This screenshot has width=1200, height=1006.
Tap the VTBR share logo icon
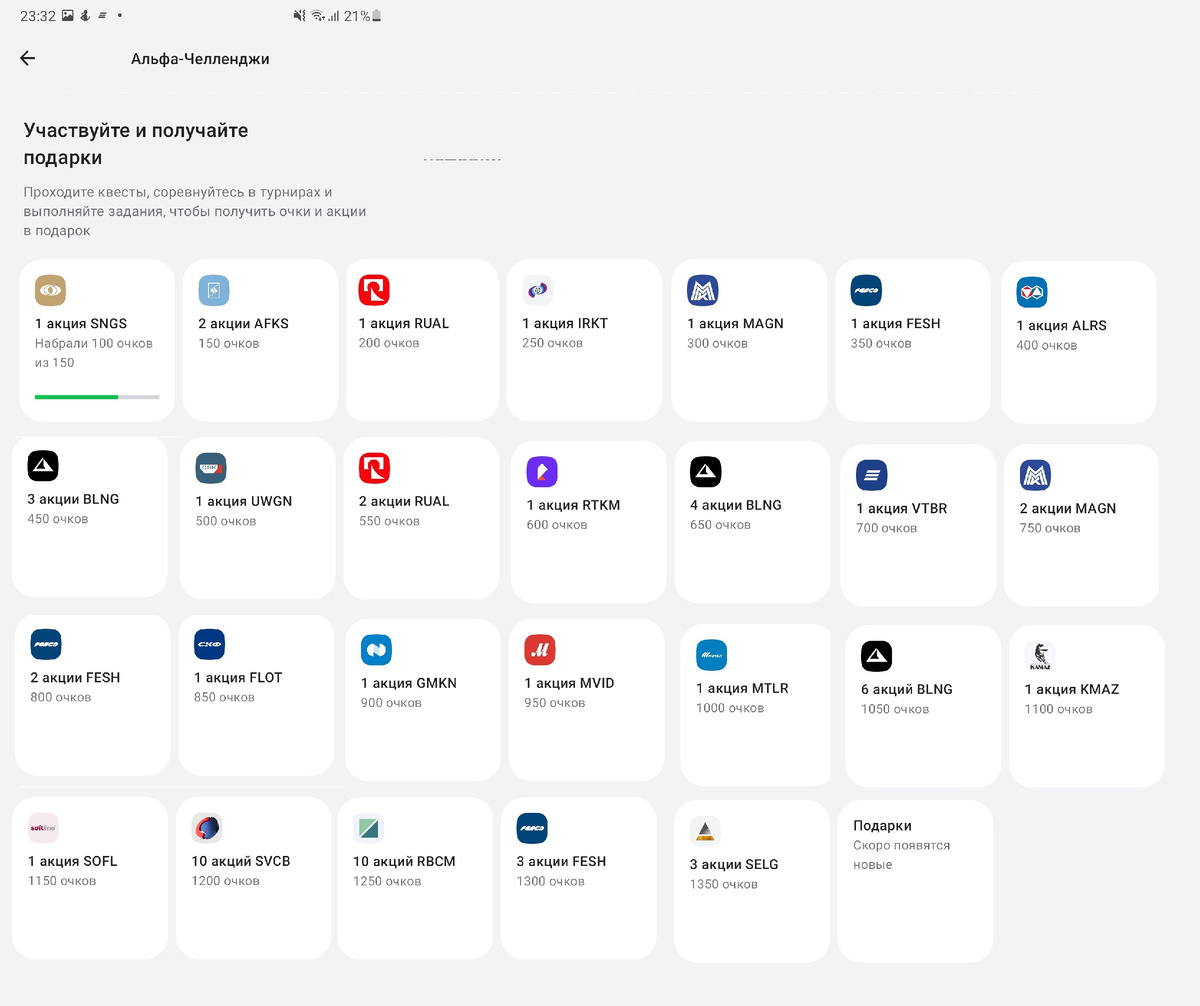click(872, 475)
